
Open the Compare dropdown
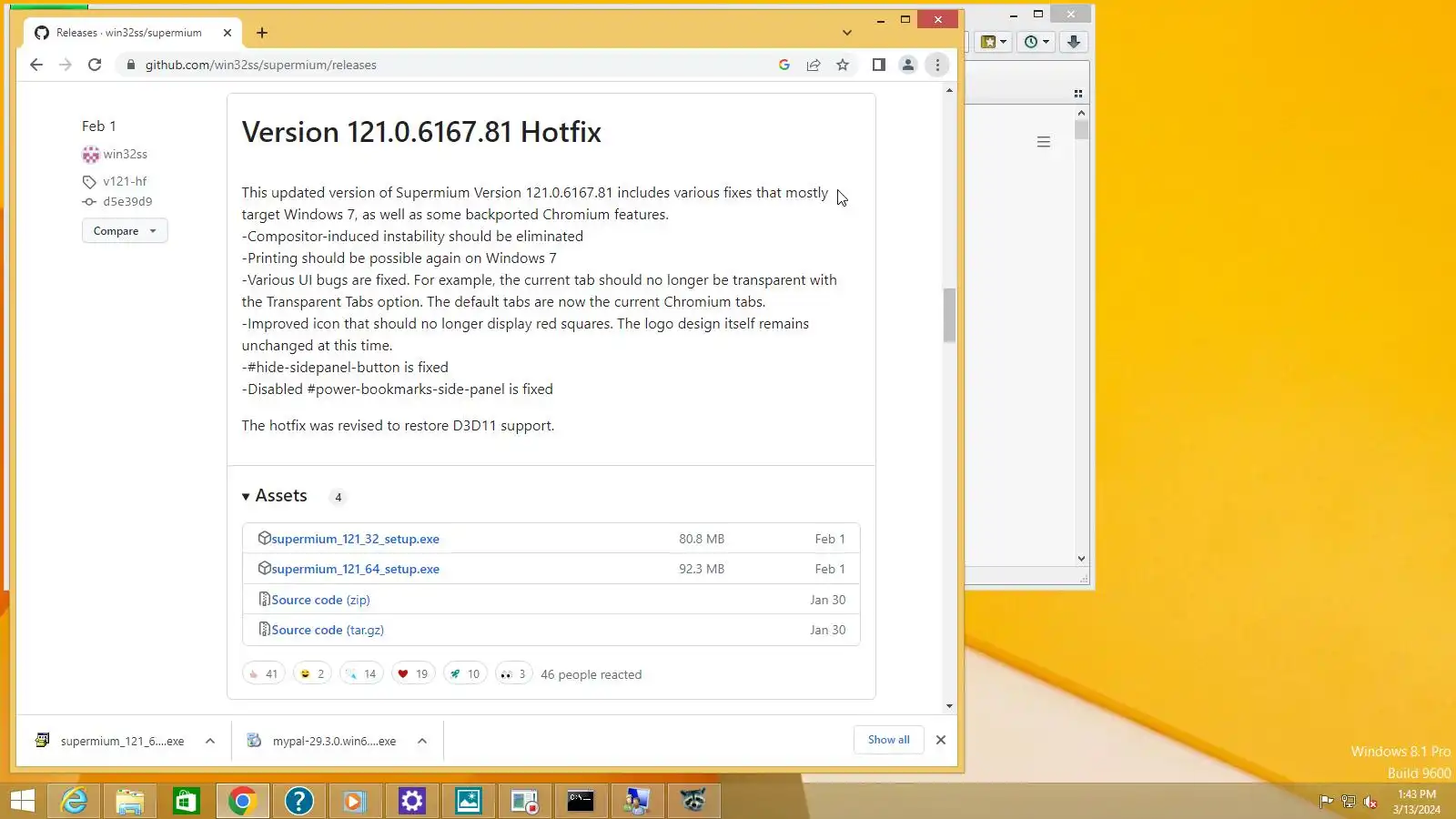125,231
